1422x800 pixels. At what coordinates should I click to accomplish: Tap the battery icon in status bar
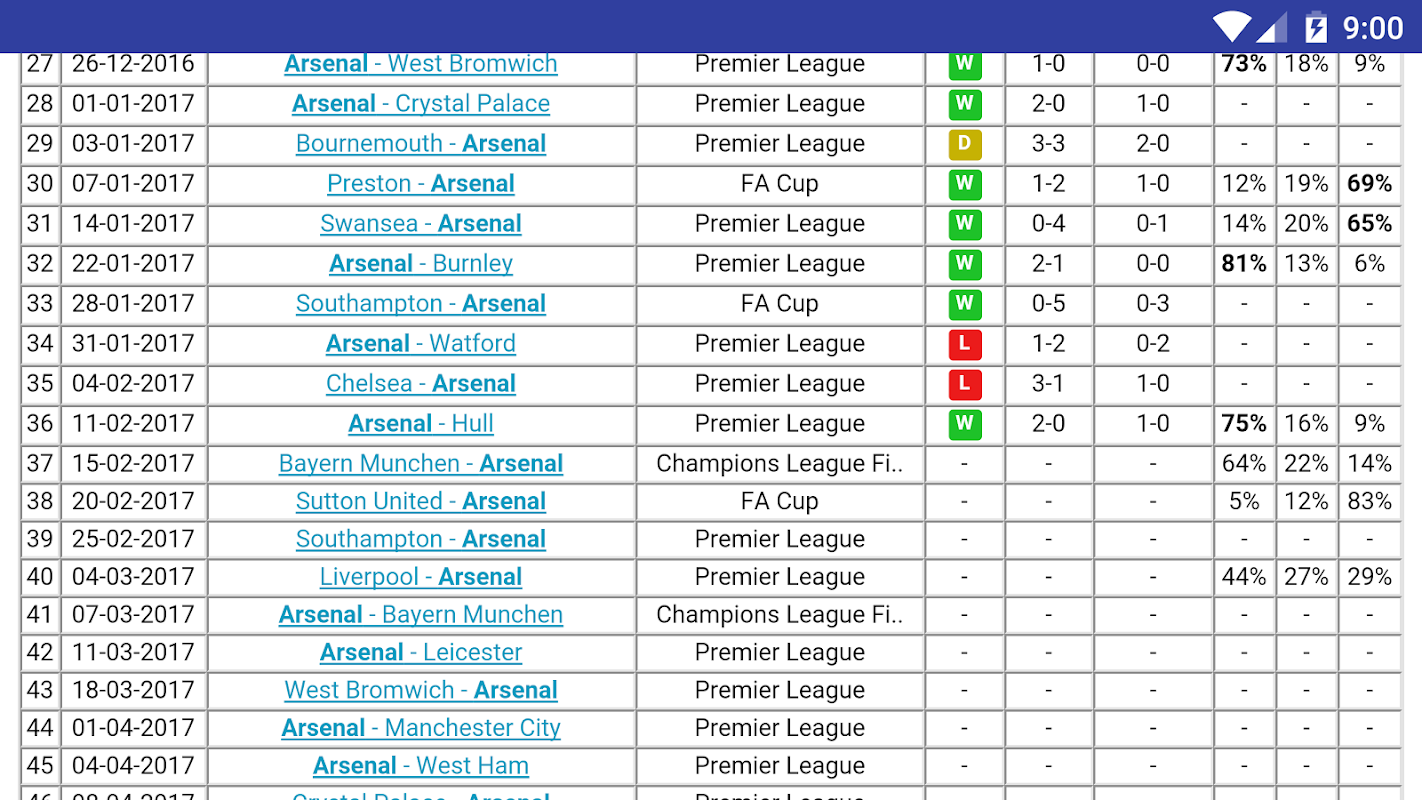1315,27
